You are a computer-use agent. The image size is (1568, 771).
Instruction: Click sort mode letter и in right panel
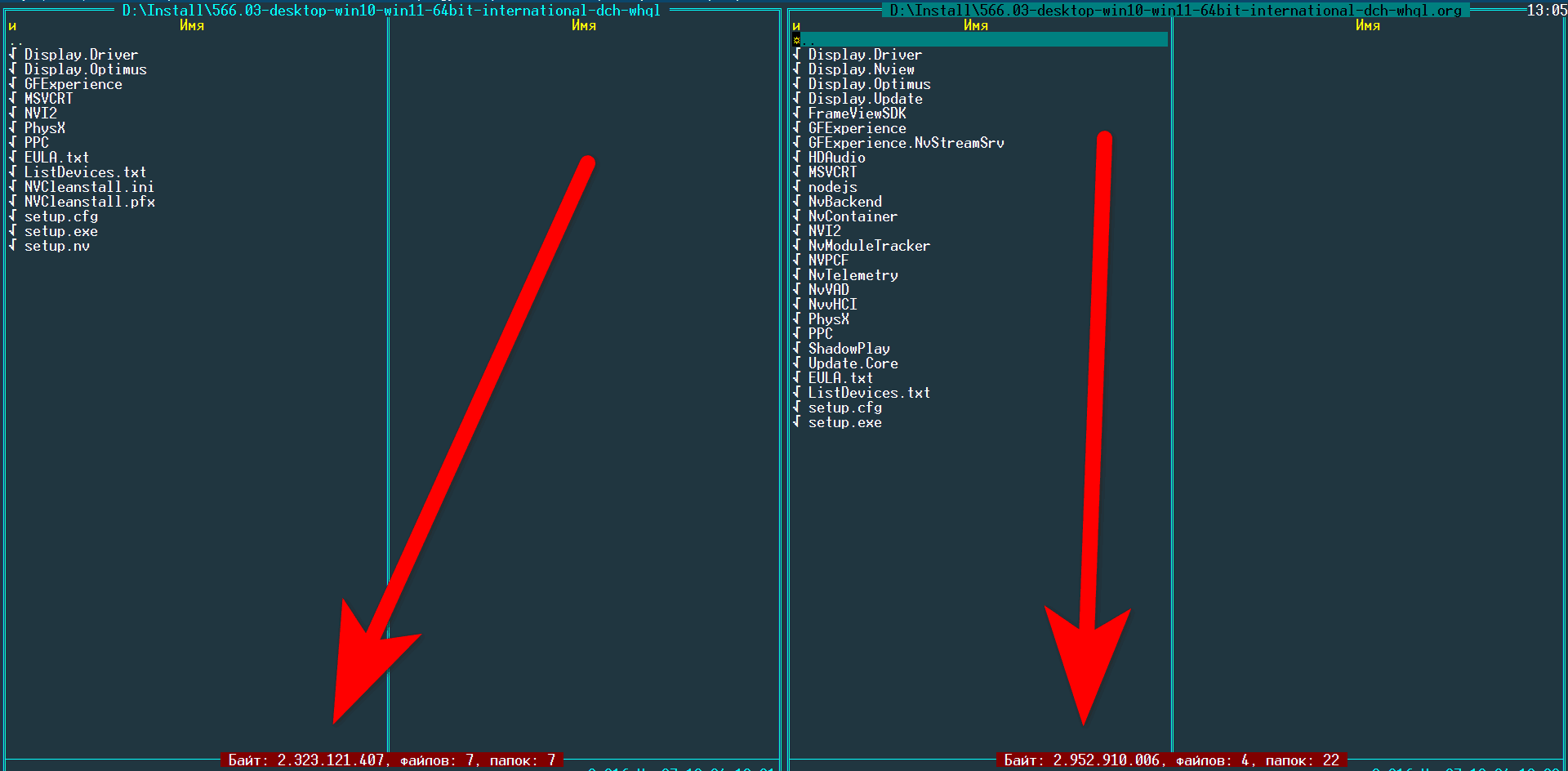796,25
